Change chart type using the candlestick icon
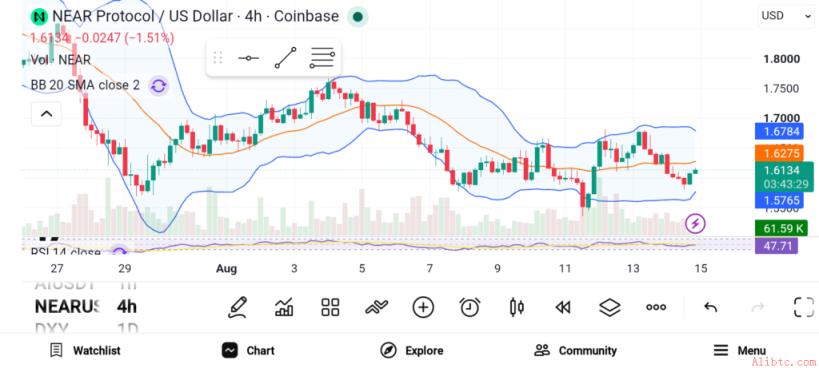 click(x=517, y=307)
